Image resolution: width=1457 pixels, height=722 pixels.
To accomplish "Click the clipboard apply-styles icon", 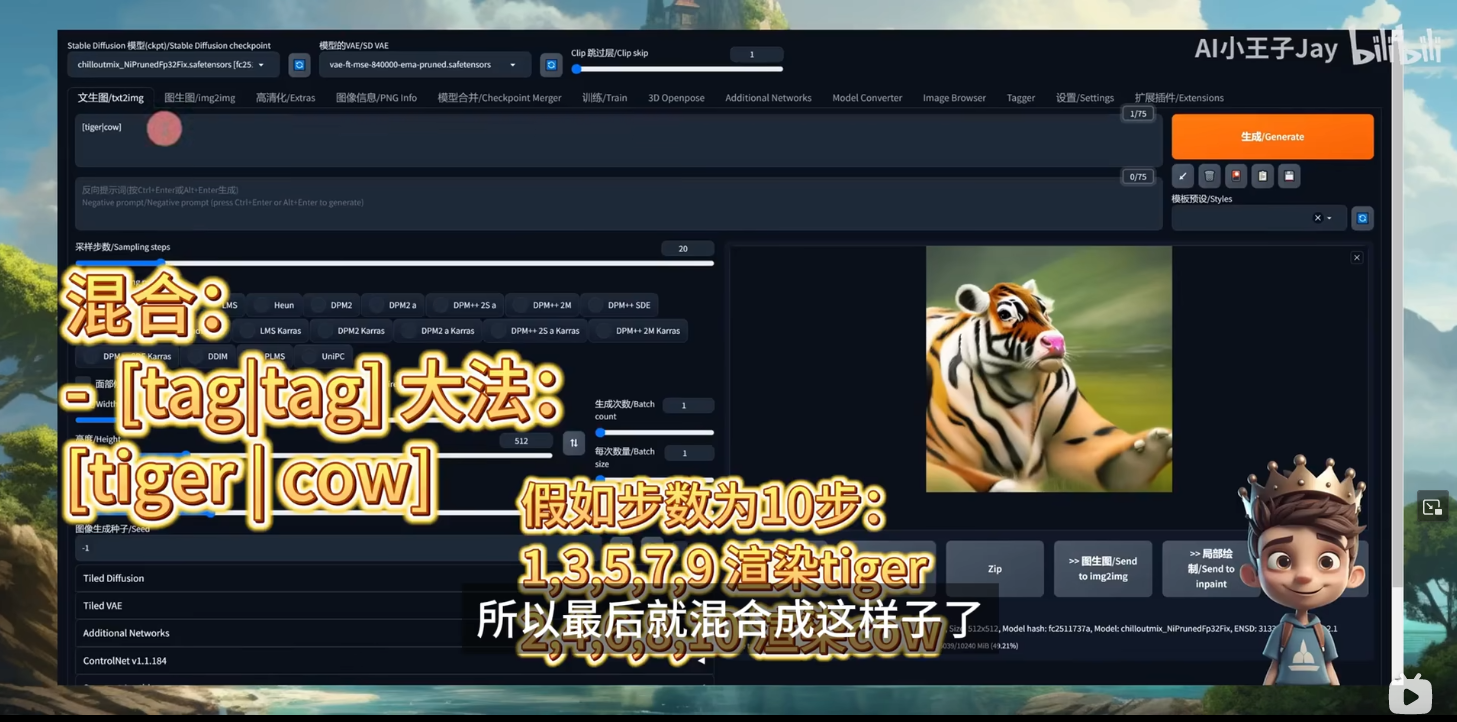I will coord(1262,176).
